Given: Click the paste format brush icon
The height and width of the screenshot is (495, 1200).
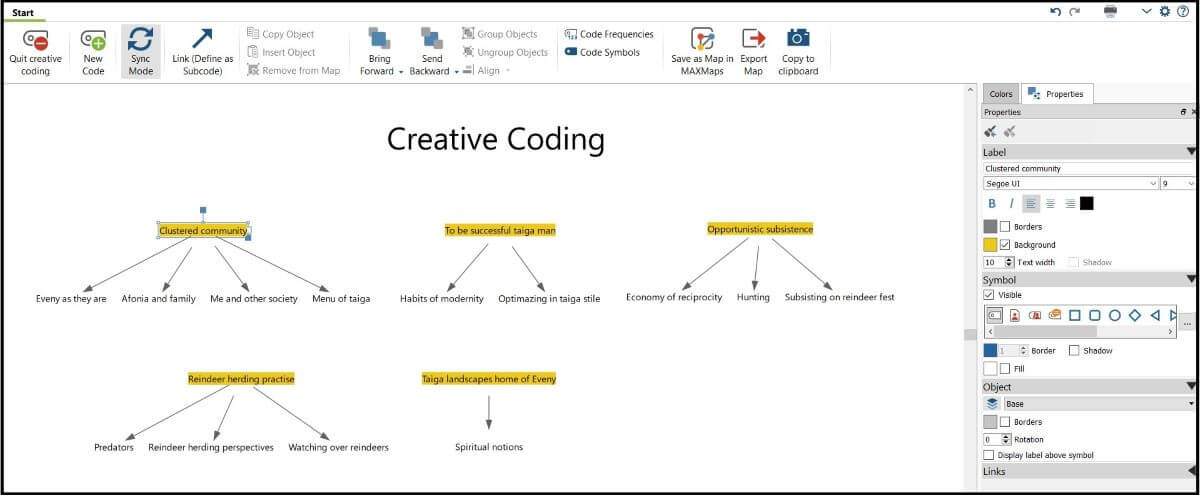Looking at the screenshot, I should pos(1010,131).
